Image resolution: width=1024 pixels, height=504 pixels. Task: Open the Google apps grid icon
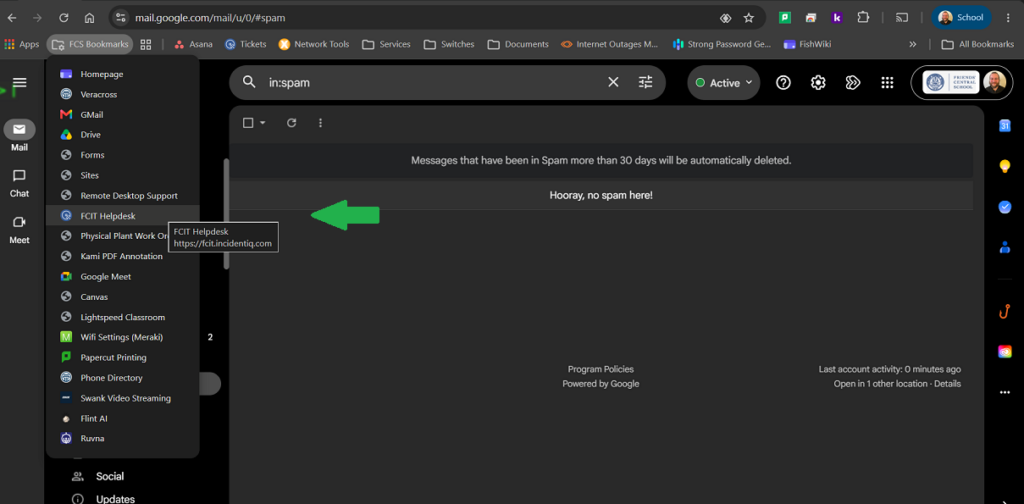[887, 83]
